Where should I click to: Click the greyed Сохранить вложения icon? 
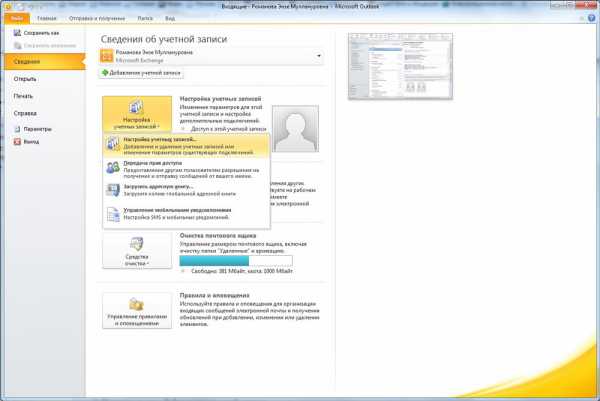pos(17,46)
